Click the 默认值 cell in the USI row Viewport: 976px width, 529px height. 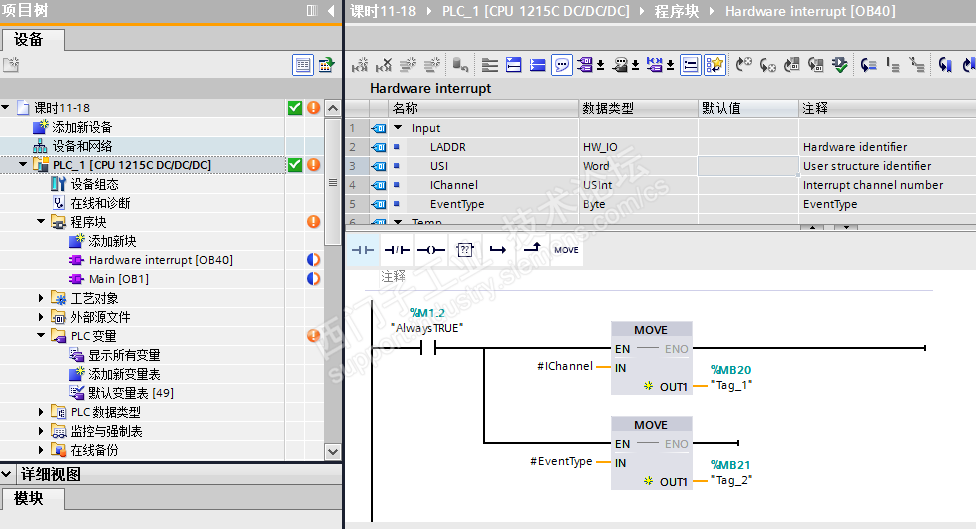pos(748,166)
